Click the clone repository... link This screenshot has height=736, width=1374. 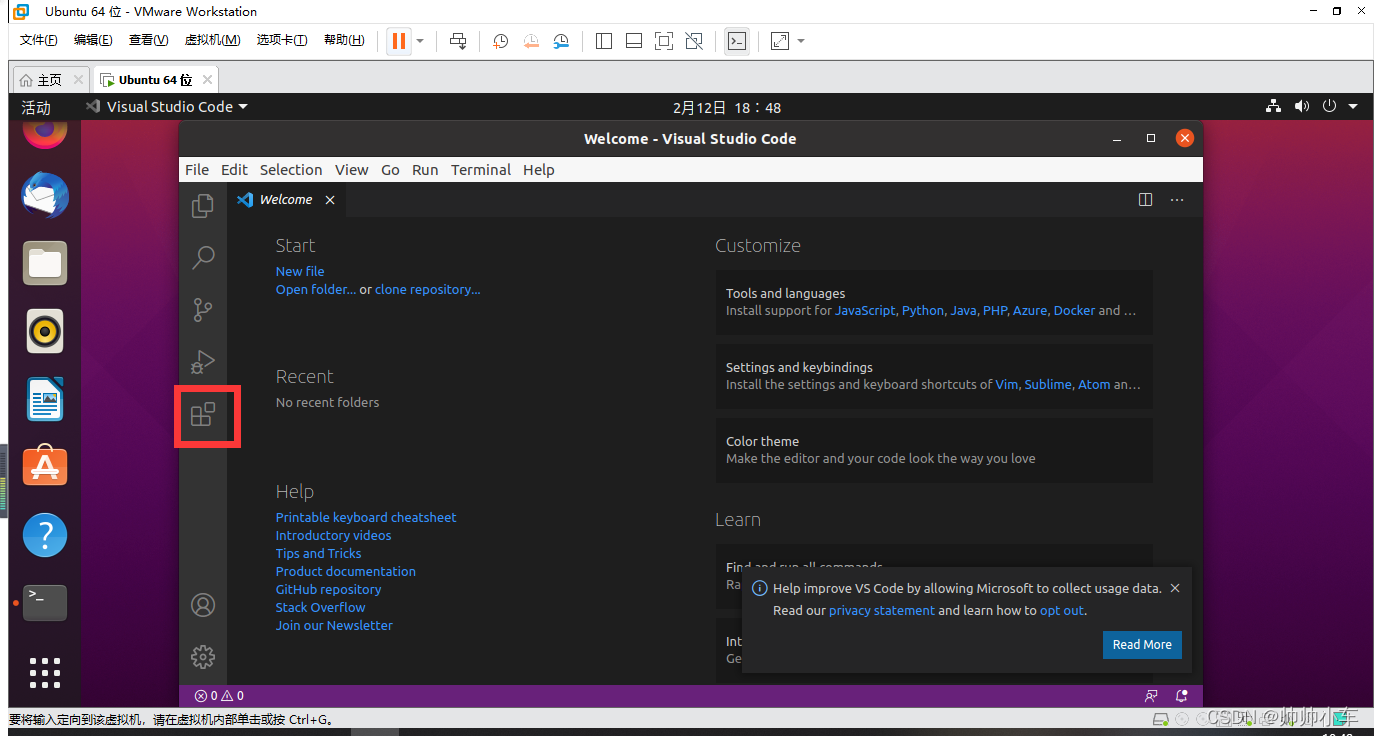click(428, 289)
